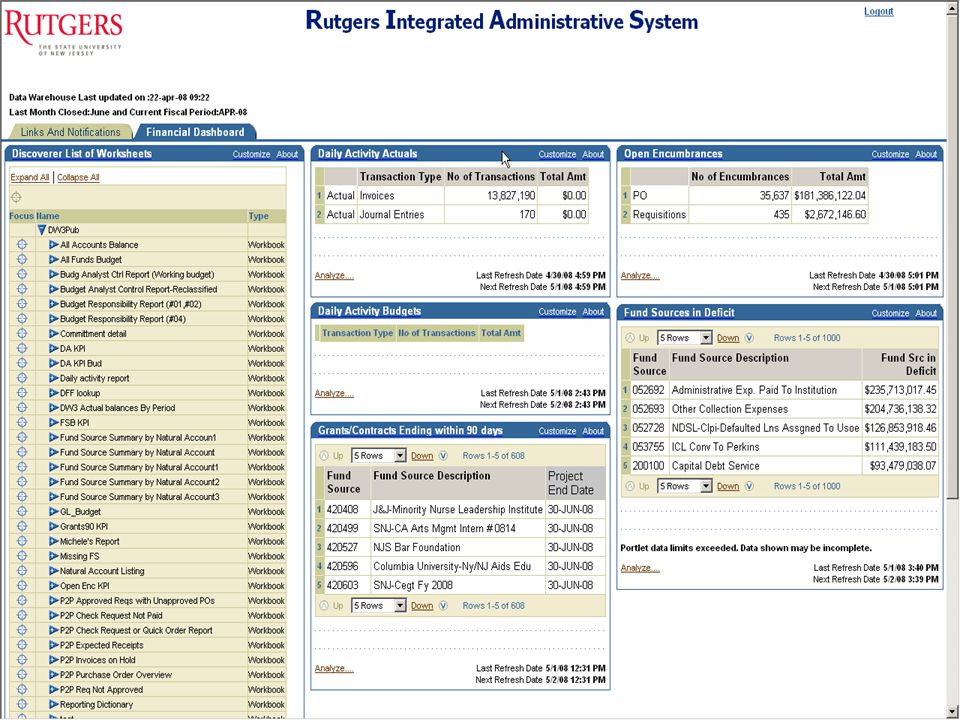Click Capital Debt Service description
The image size is (960, 720).
[715, 466]
